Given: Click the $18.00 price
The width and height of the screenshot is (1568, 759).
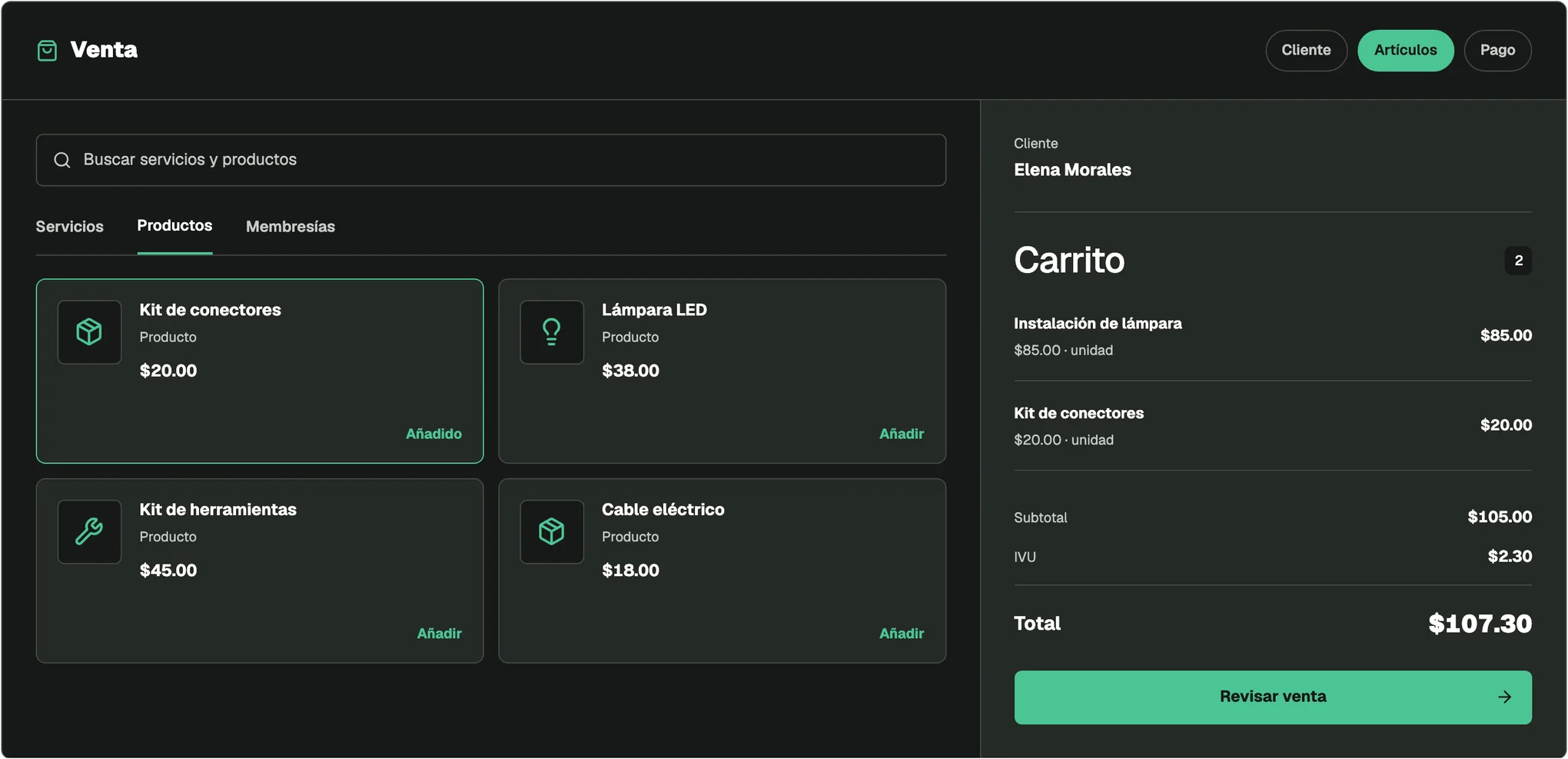Looking at the screenshot, I should 630,571.
